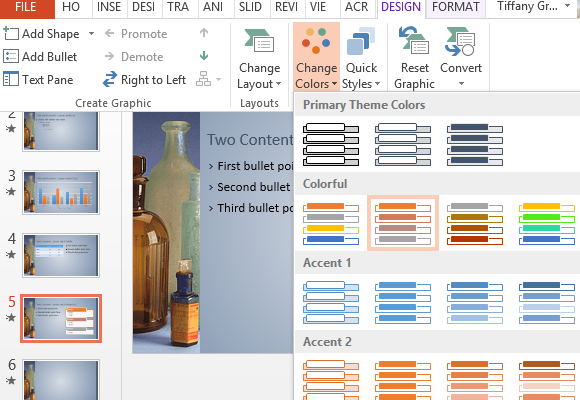
Task: Select the first Colorful Accent Colors swatch
Action: point(331,223)
